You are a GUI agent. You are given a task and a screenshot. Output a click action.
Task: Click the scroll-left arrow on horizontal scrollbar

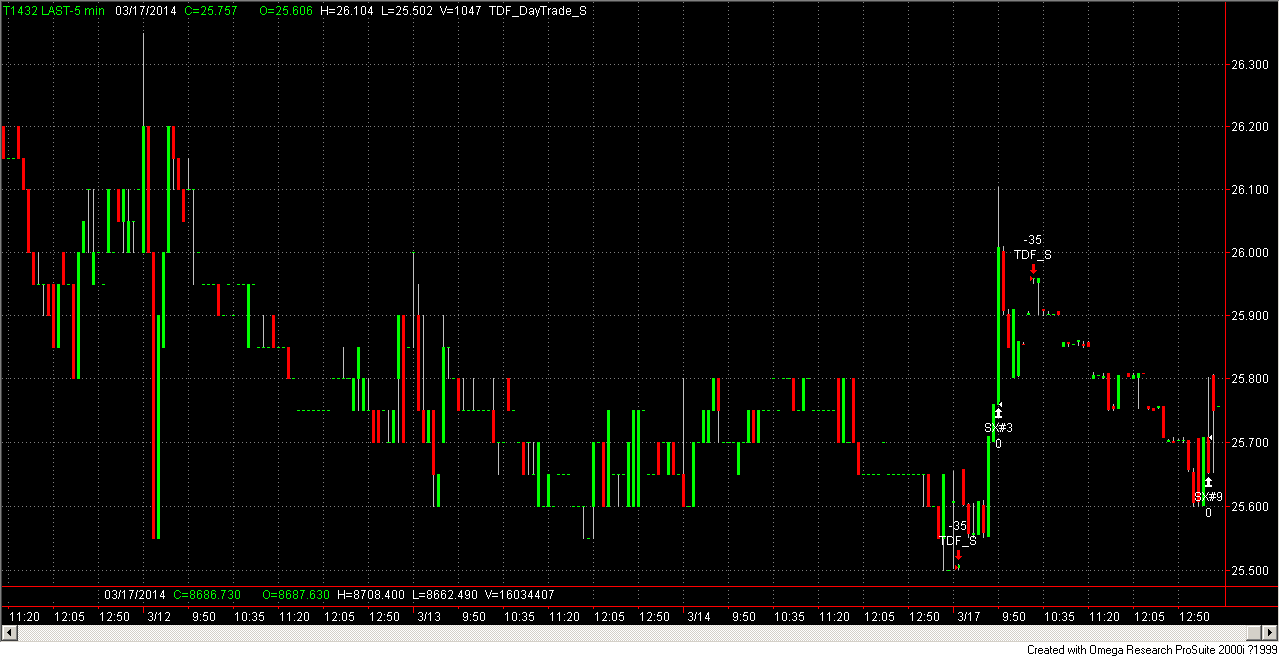(7, 632)
